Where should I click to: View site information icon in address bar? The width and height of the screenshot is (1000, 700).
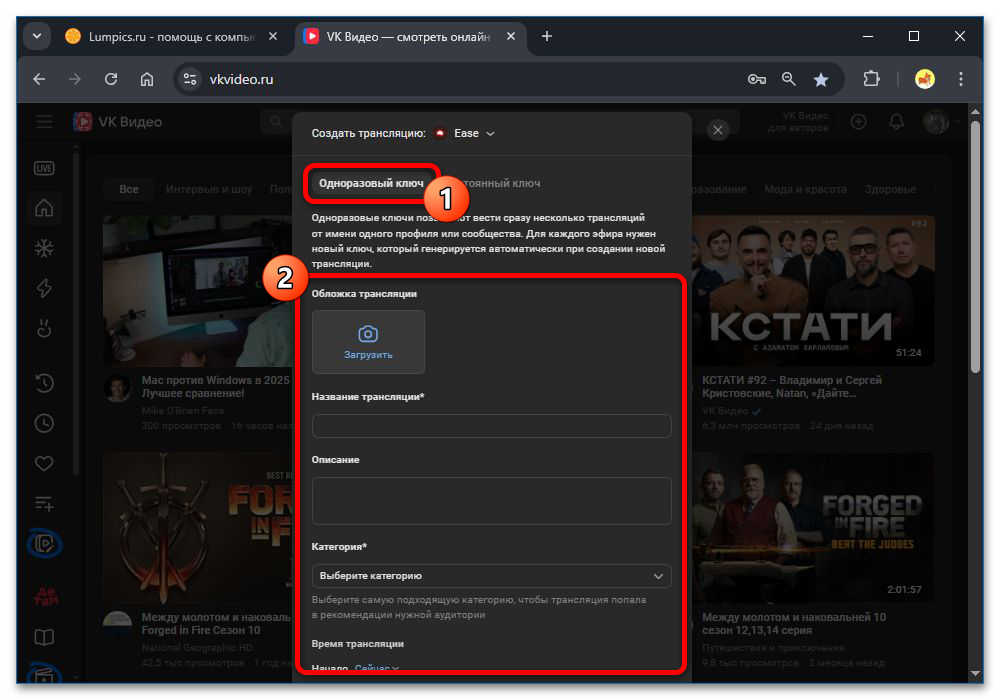point(189,79)
